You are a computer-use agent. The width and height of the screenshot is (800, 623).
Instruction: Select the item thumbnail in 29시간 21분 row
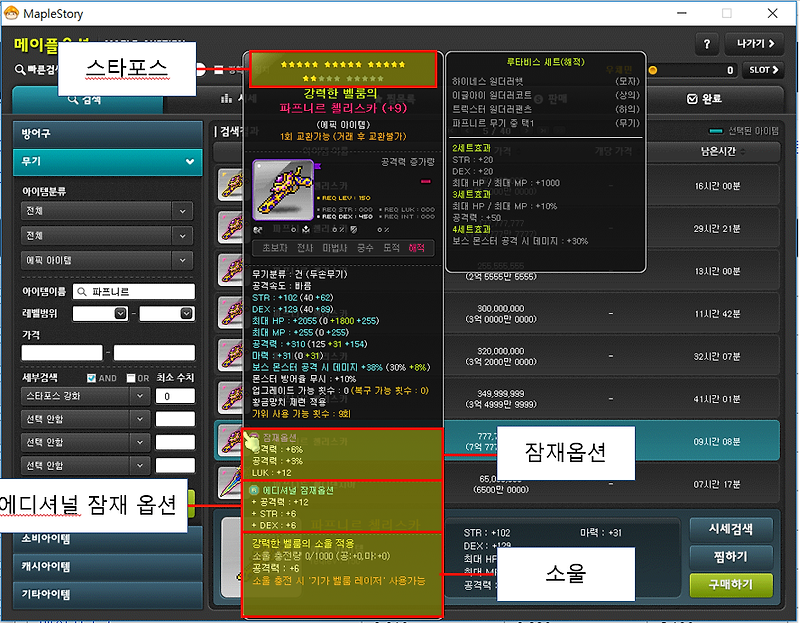point(230,228)
